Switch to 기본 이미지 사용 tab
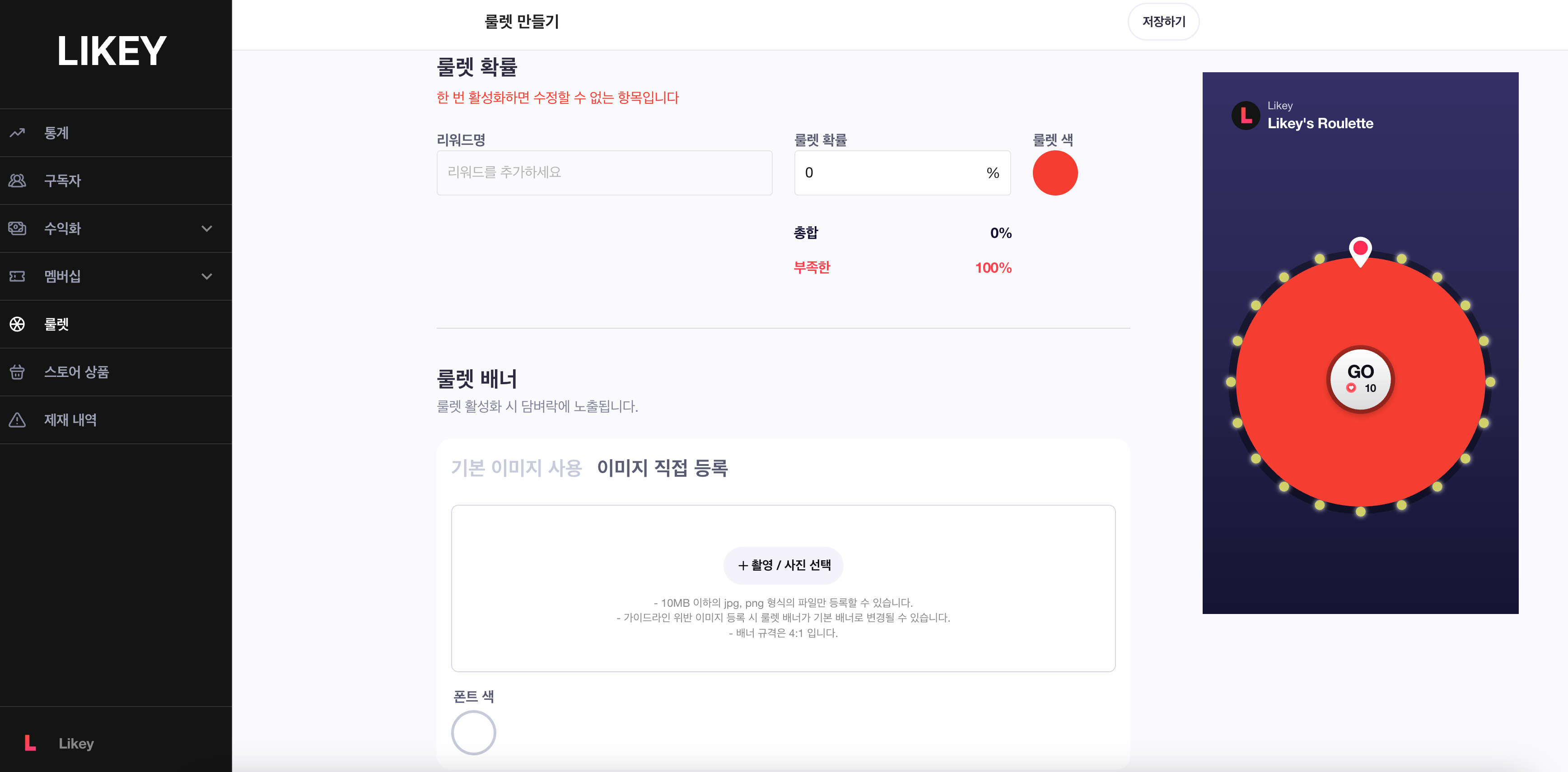The width and height of the screenshot is (1568, 772). tap(516, 468)
